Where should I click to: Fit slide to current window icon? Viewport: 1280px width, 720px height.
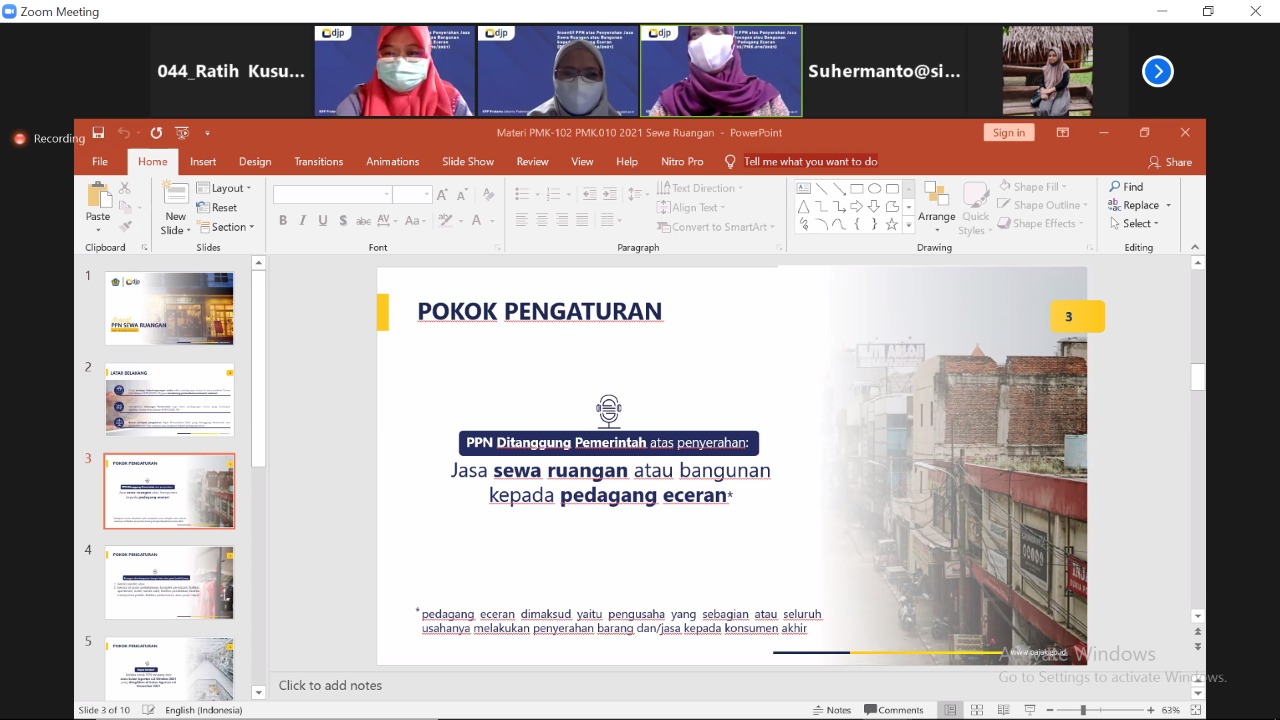click(1196, 710)
